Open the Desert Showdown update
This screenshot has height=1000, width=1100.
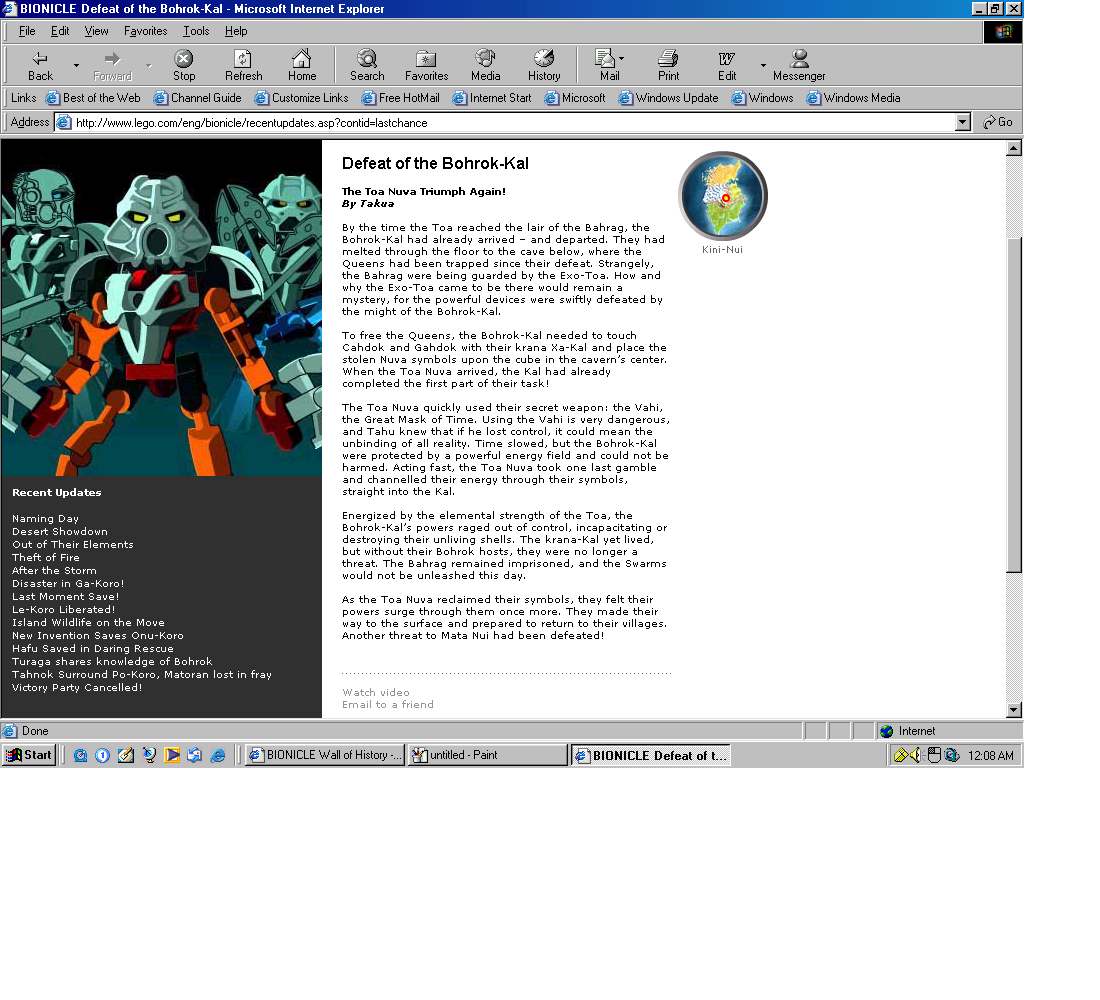(60, 532)
